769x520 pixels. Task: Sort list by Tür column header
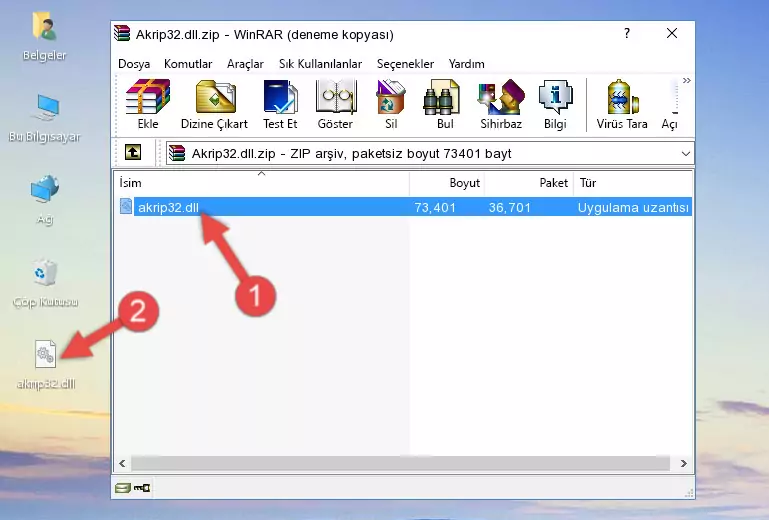633,183
